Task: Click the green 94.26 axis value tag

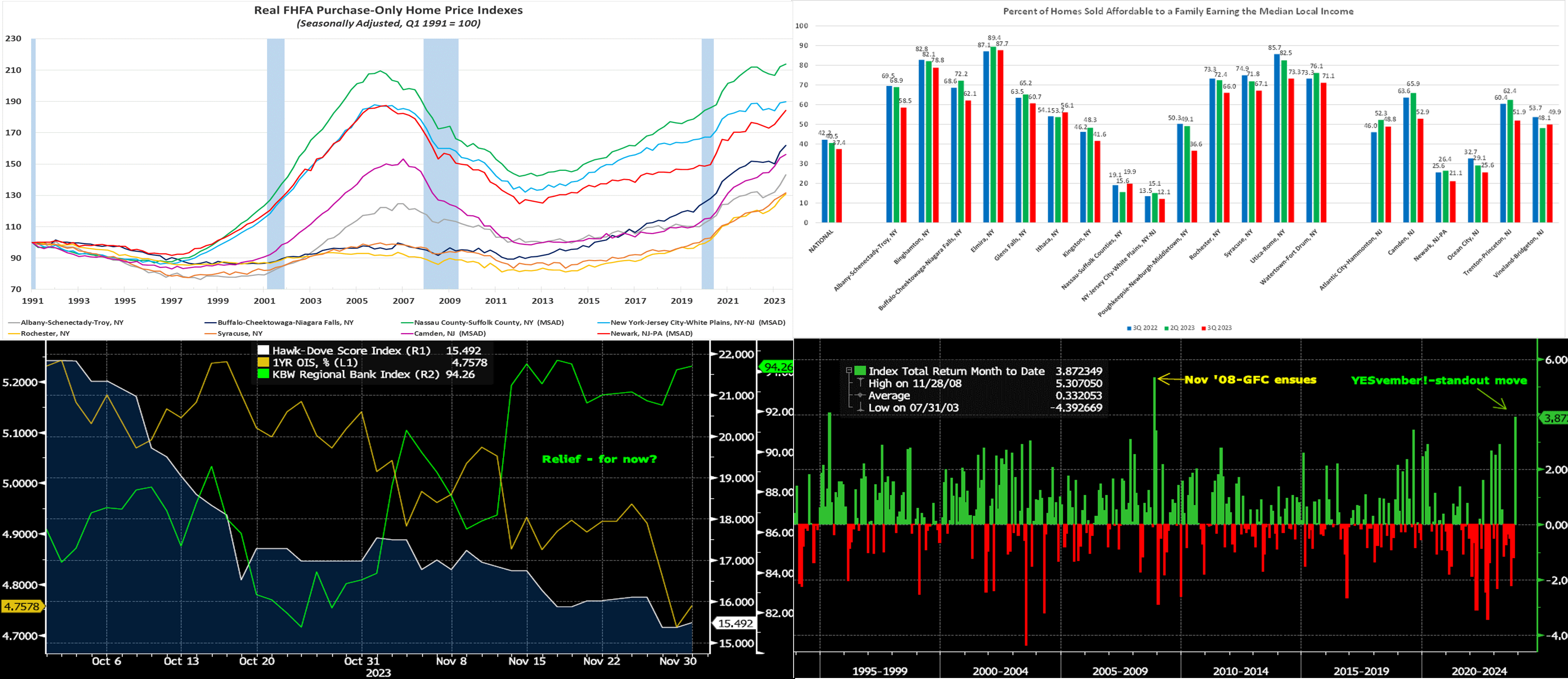Action: coord(777,367)
